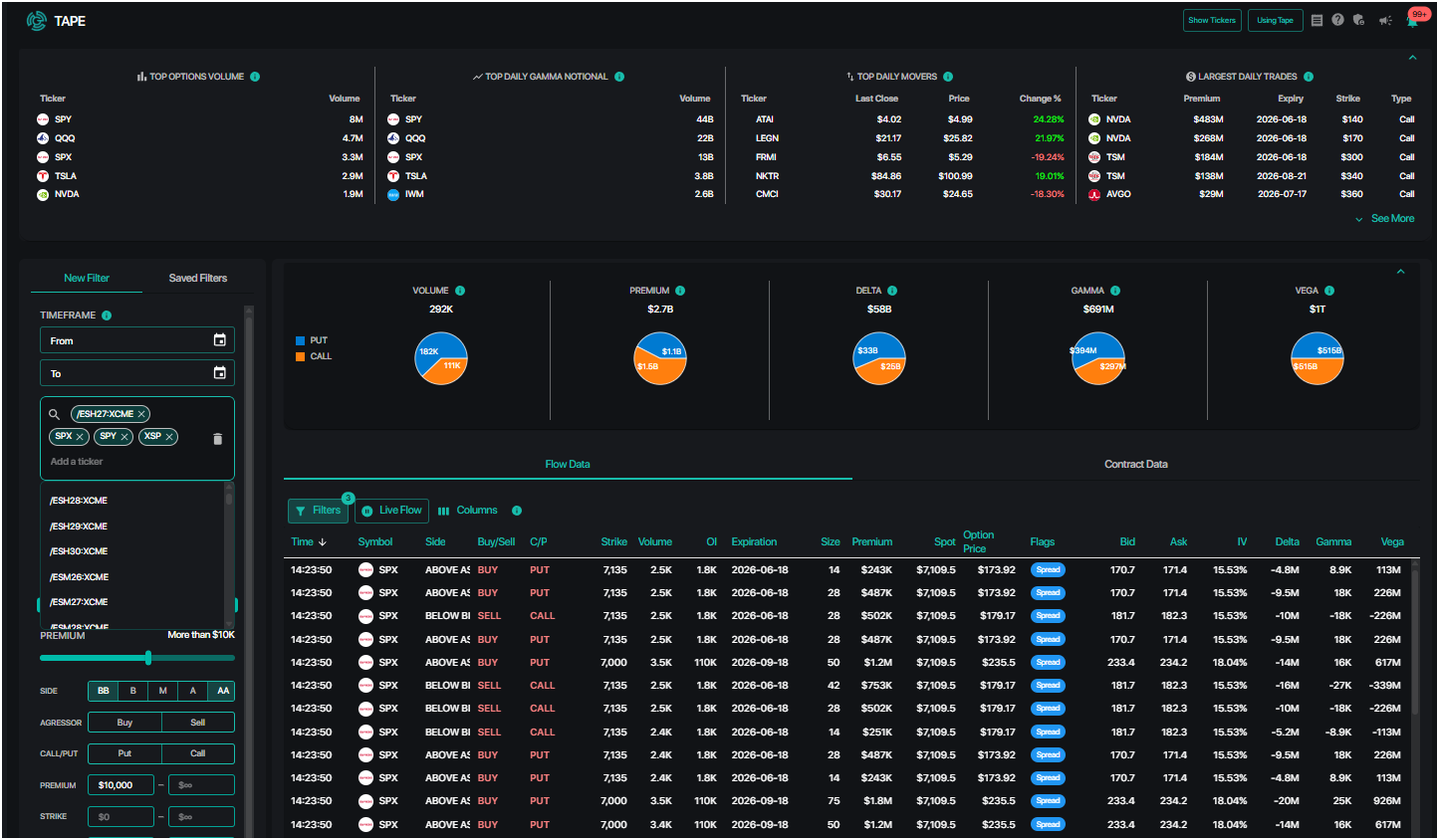Expand See More in top panel
The image size is (1439, 840).
click(1385, 219)
